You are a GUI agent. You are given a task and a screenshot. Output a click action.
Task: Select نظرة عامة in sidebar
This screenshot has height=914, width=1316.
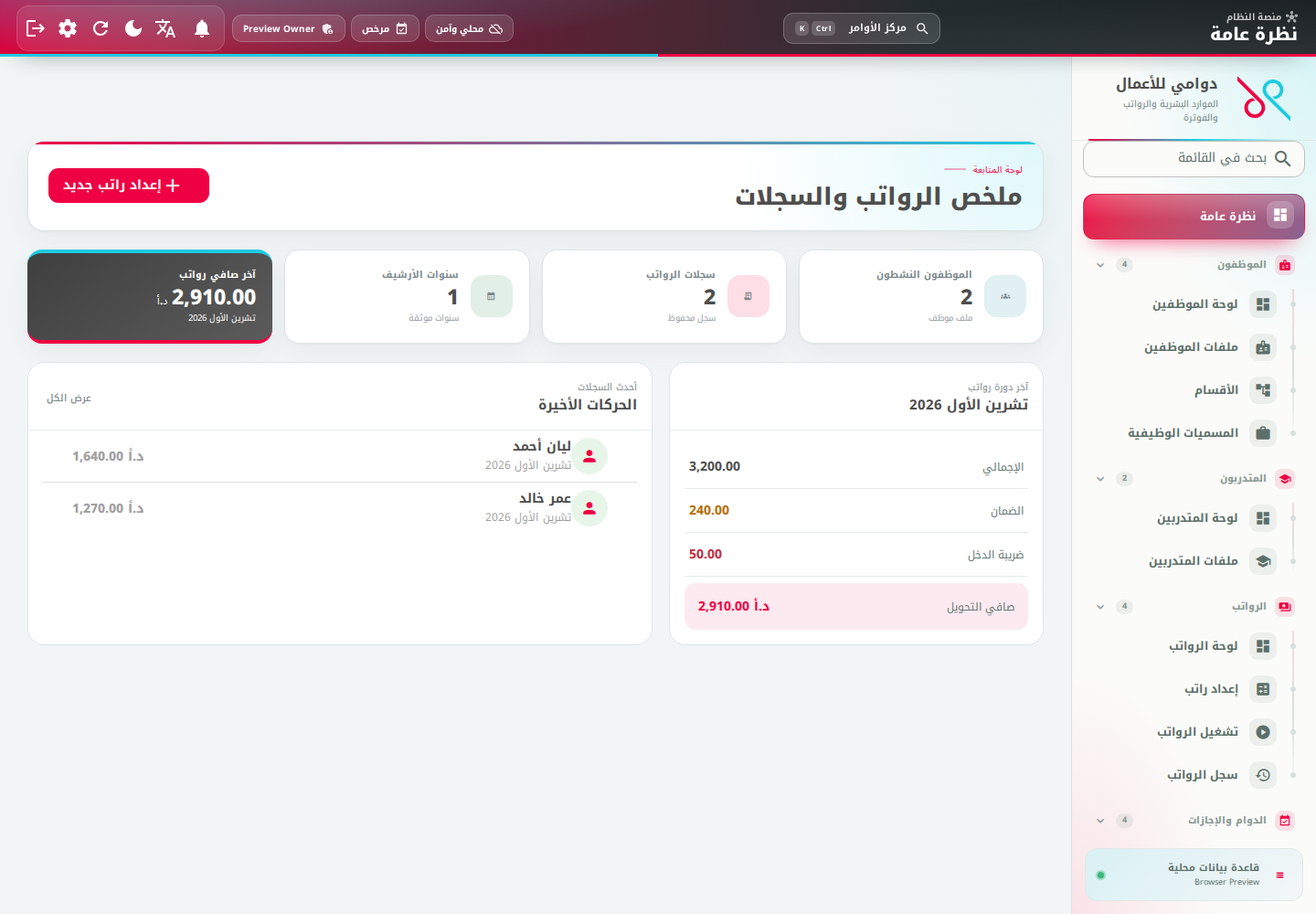(x=1194, y=216)
